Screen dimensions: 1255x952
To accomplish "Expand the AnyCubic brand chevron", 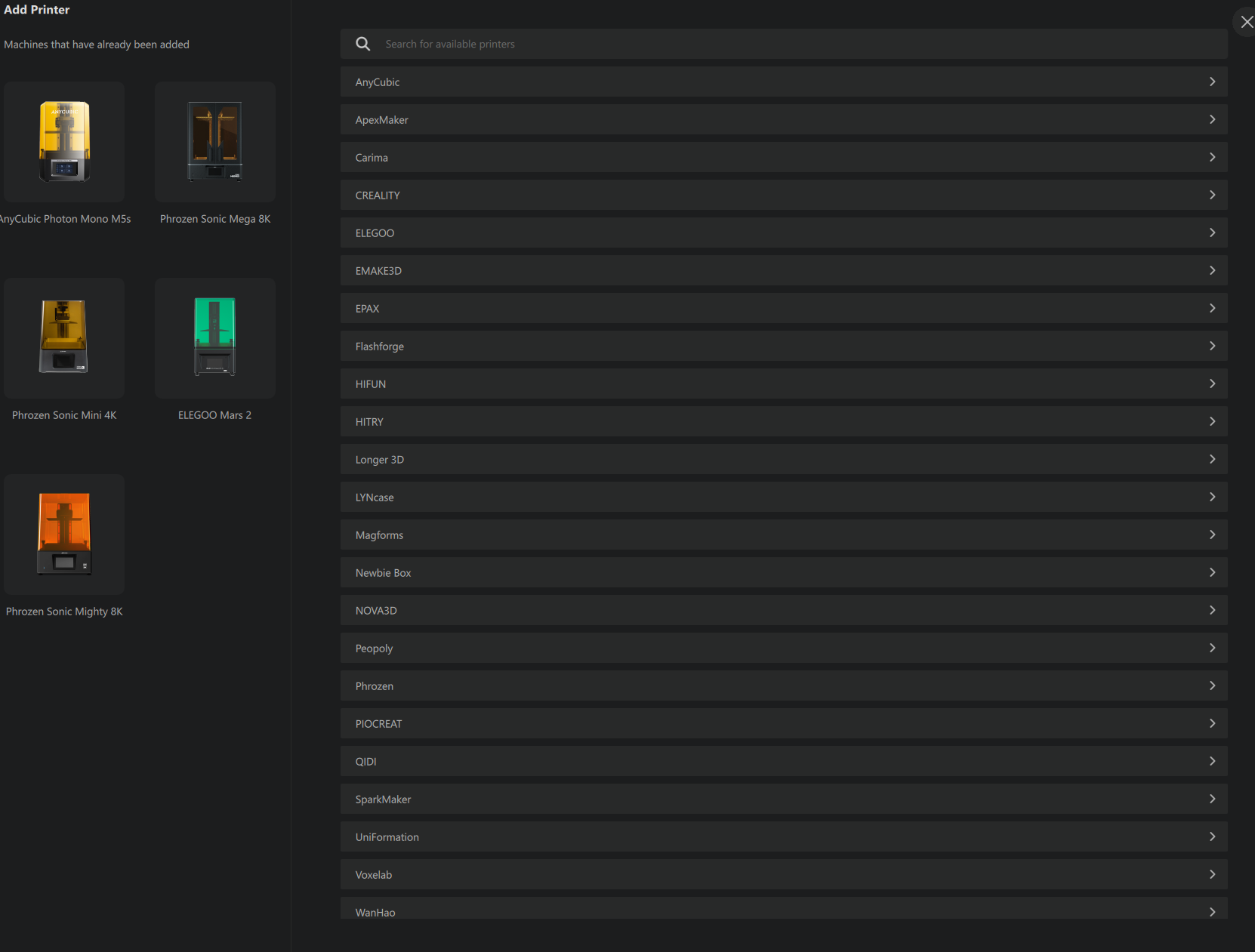I will coord(1212,82).
